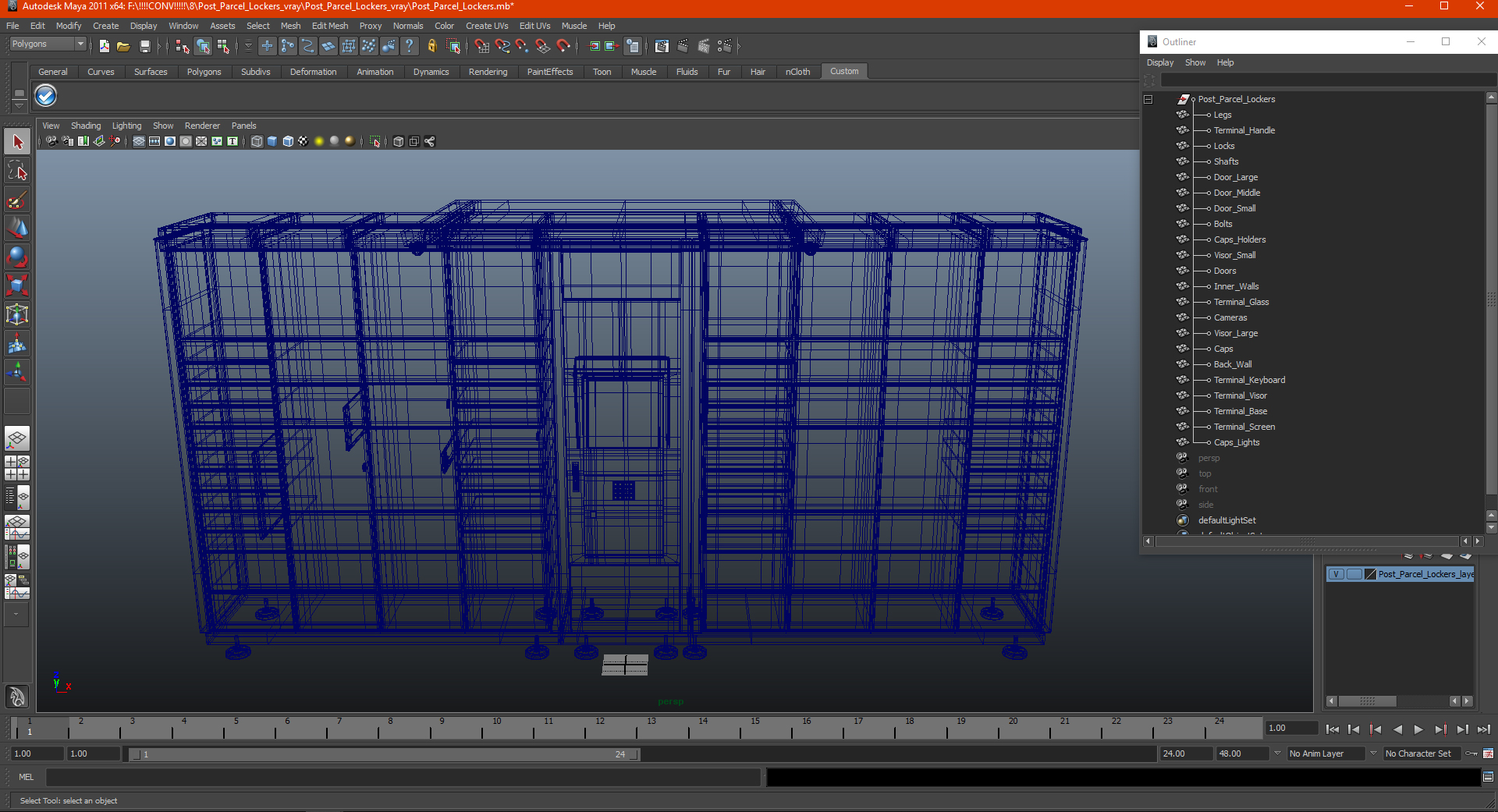Select defaultLightSet in the Outliner

click(1227, 520)
